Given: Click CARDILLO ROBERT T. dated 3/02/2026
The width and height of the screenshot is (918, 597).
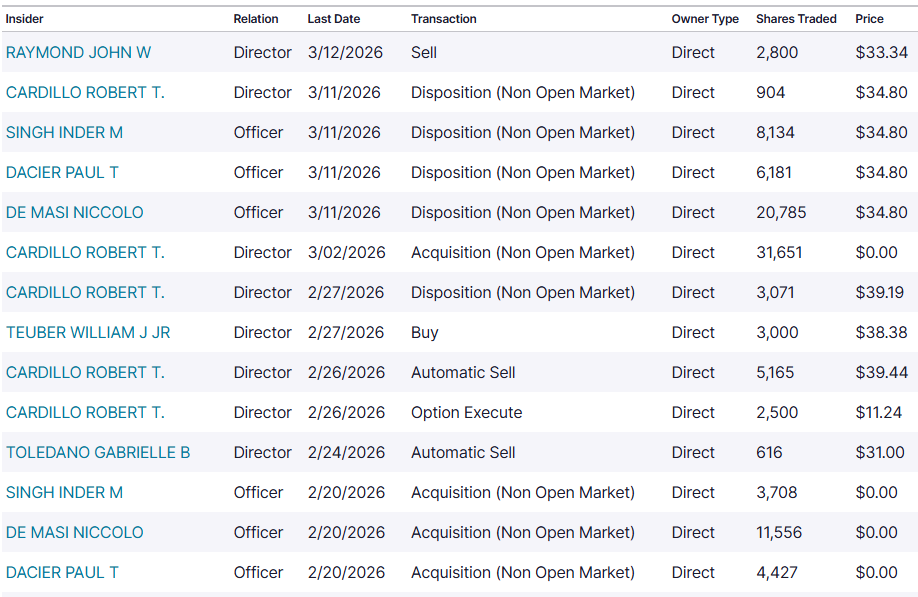Looking at the screenshot, I should click(x=85, y=252).
